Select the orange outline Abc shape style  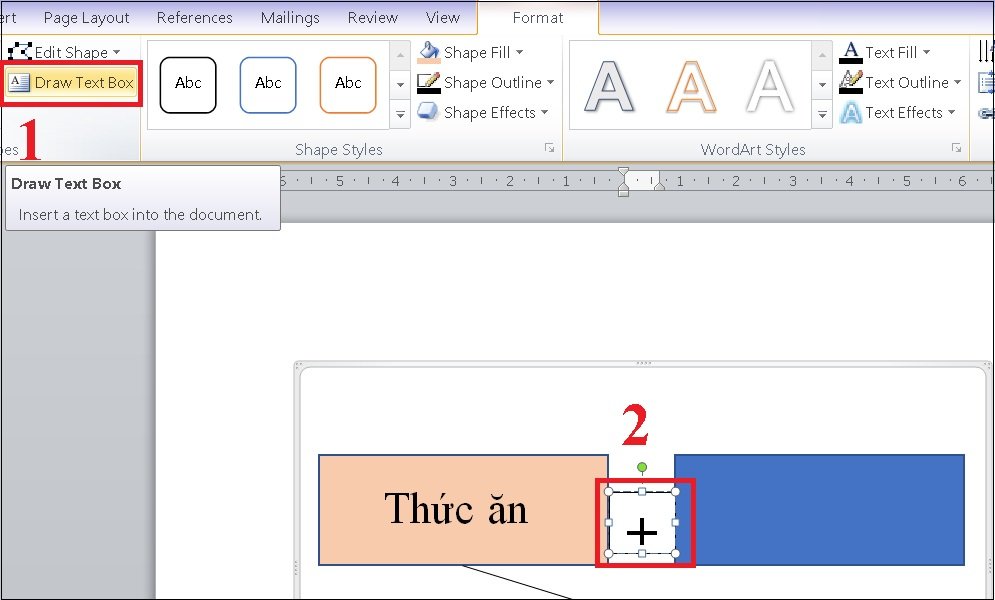[348, 84]
